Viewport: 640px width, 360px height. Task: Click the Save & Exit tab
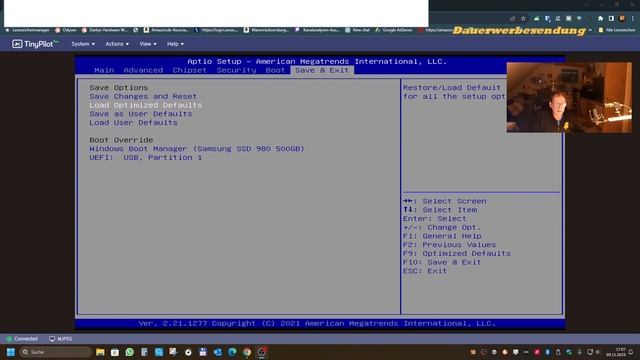click(322, 70)
